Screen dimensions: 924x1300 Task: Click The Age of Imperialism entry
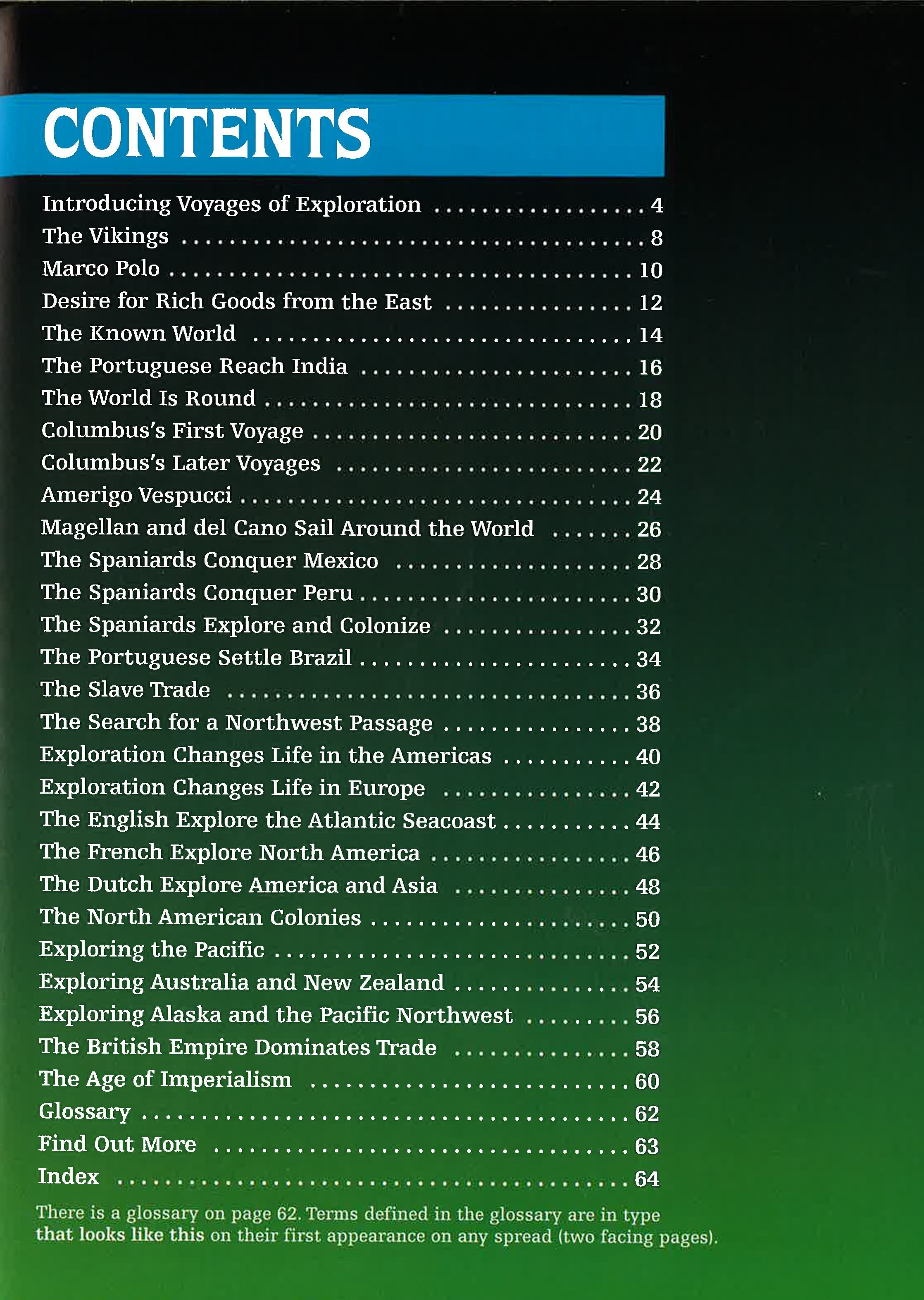pos(167,1079)
